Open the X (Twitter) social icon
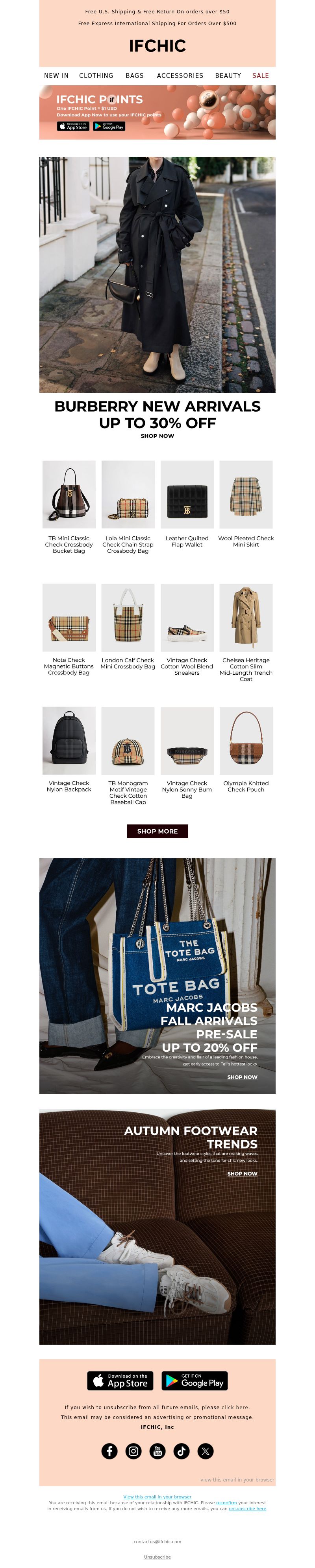Viewport: 315px width, 1568px height. (205, 1450)
